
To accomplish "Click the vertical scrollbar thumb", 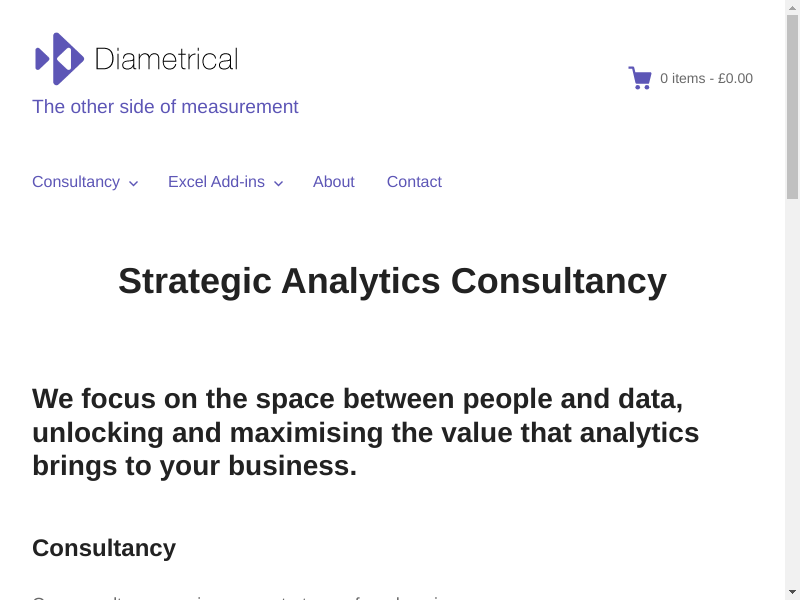I will tap(792, 105).
